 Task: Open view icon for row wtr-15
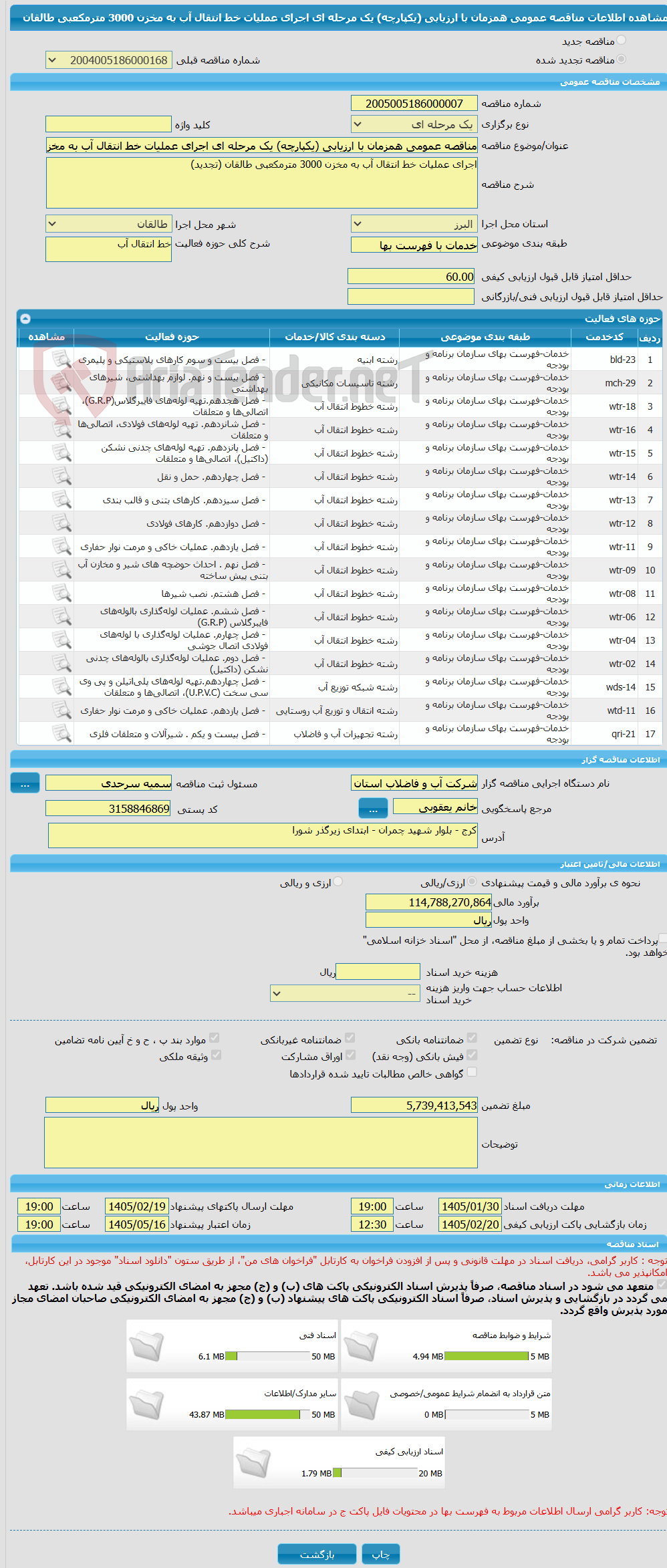(x=61, y=453)
